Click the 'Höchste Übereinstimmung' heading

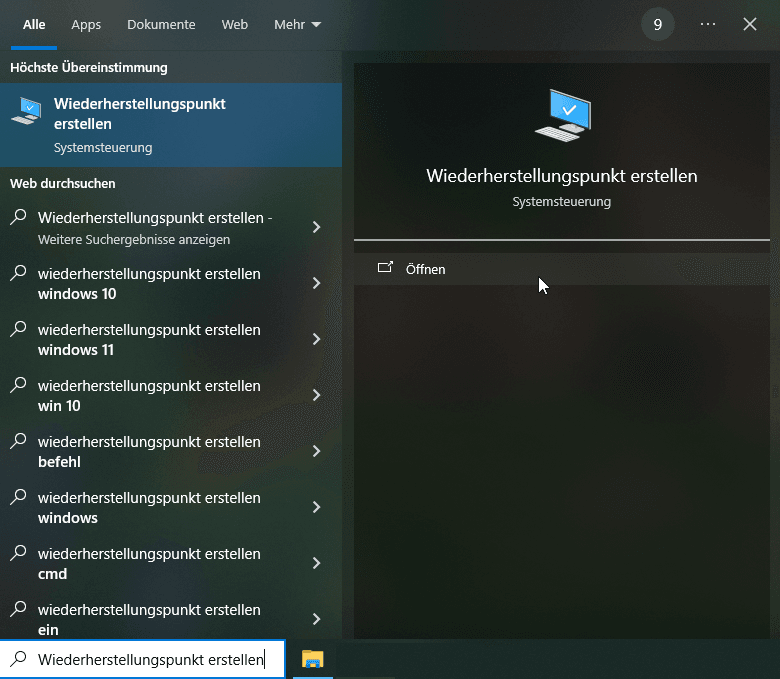pyautogui.click(x=89, y=68)
